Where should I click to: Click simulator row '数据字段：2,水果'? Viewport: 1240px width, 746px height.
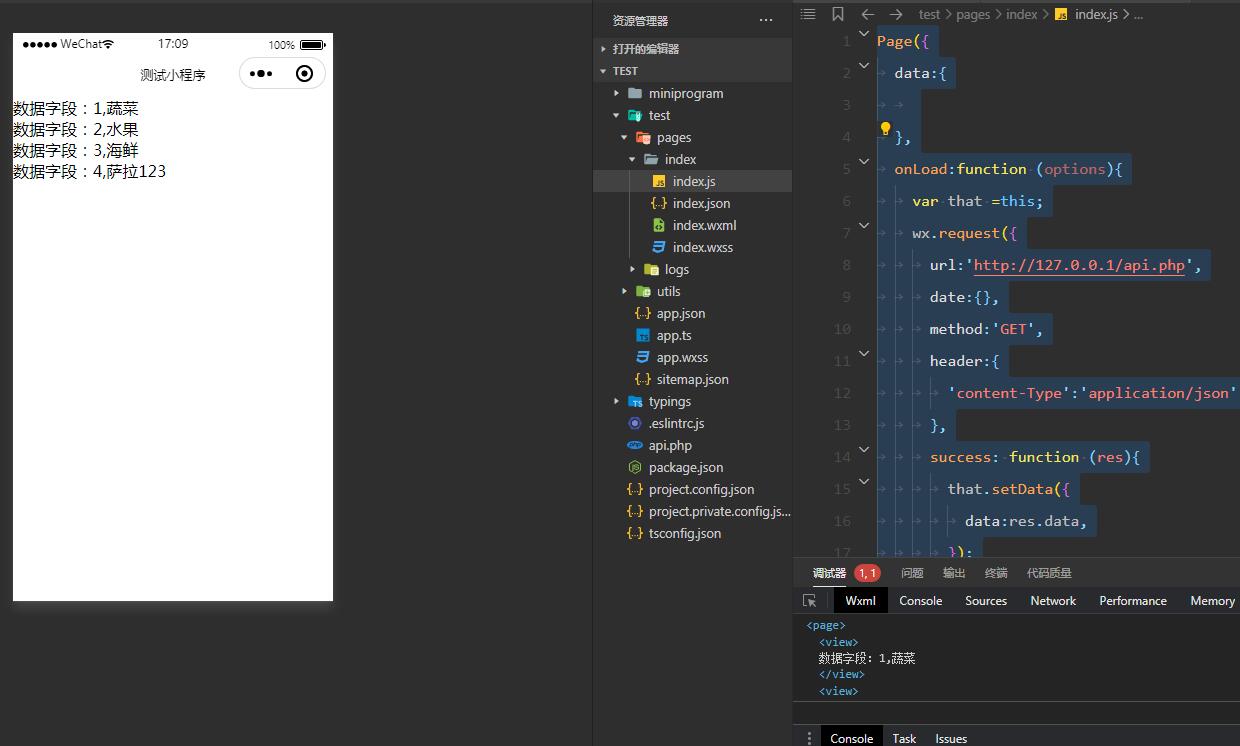point(76,130)
